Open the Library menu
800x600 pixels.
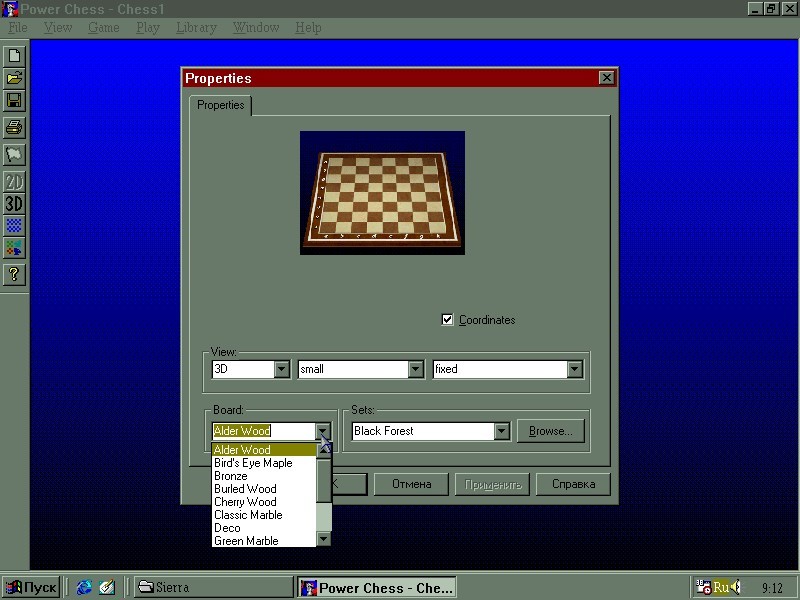pos(196,28)
